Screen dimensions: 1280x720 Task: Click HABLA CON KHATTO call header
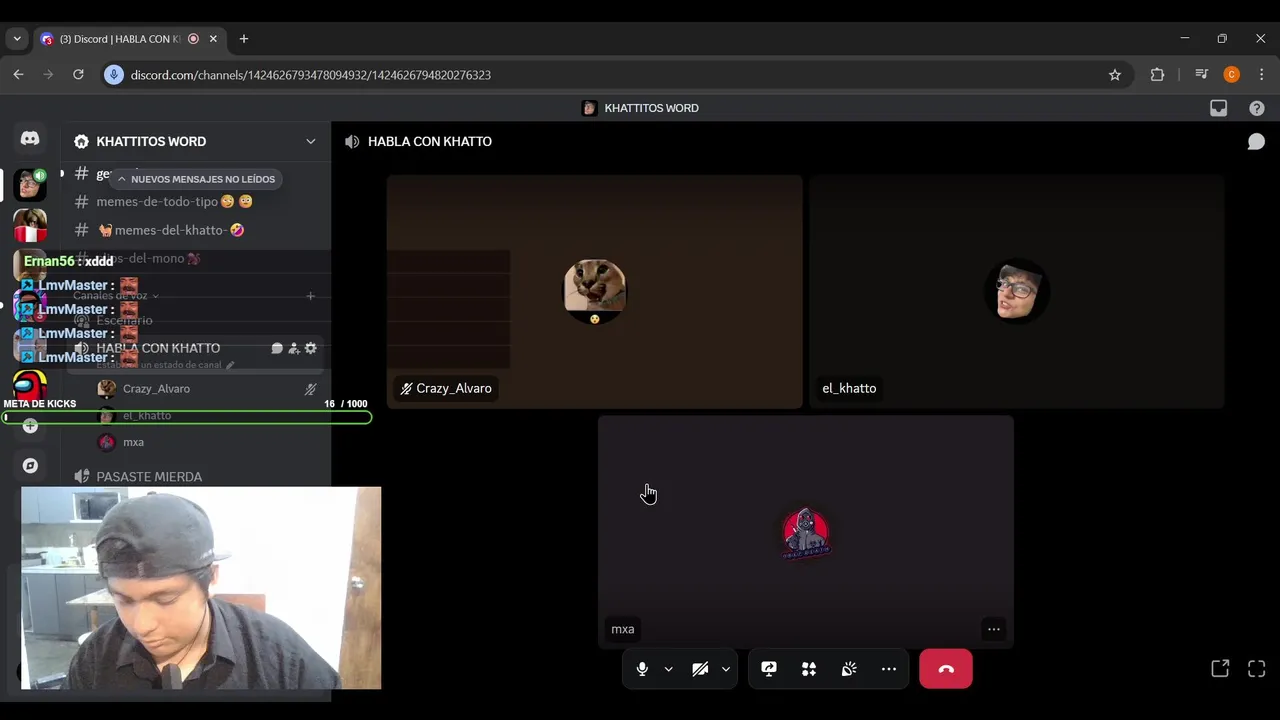(x=430, y=142)
